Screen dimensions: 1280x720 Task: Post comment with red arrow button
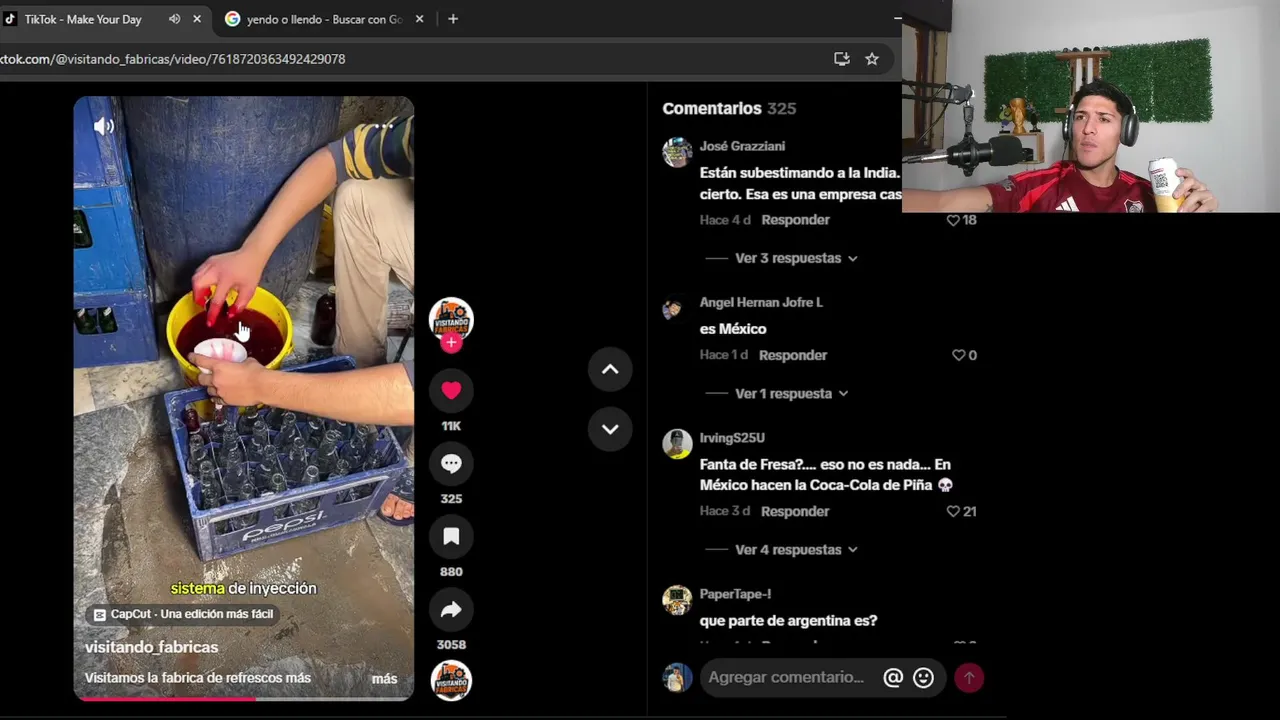tap(968, 677)
